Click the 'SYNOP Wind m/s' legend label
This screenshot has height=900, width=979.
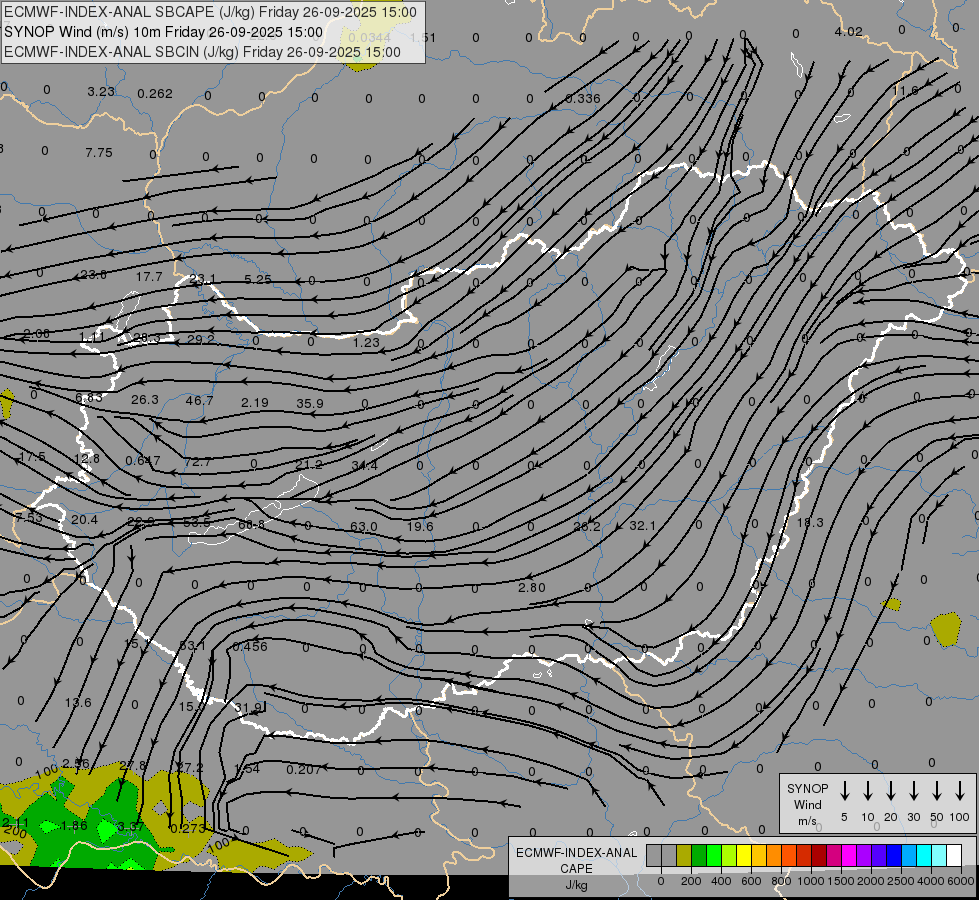pos(807,804)
